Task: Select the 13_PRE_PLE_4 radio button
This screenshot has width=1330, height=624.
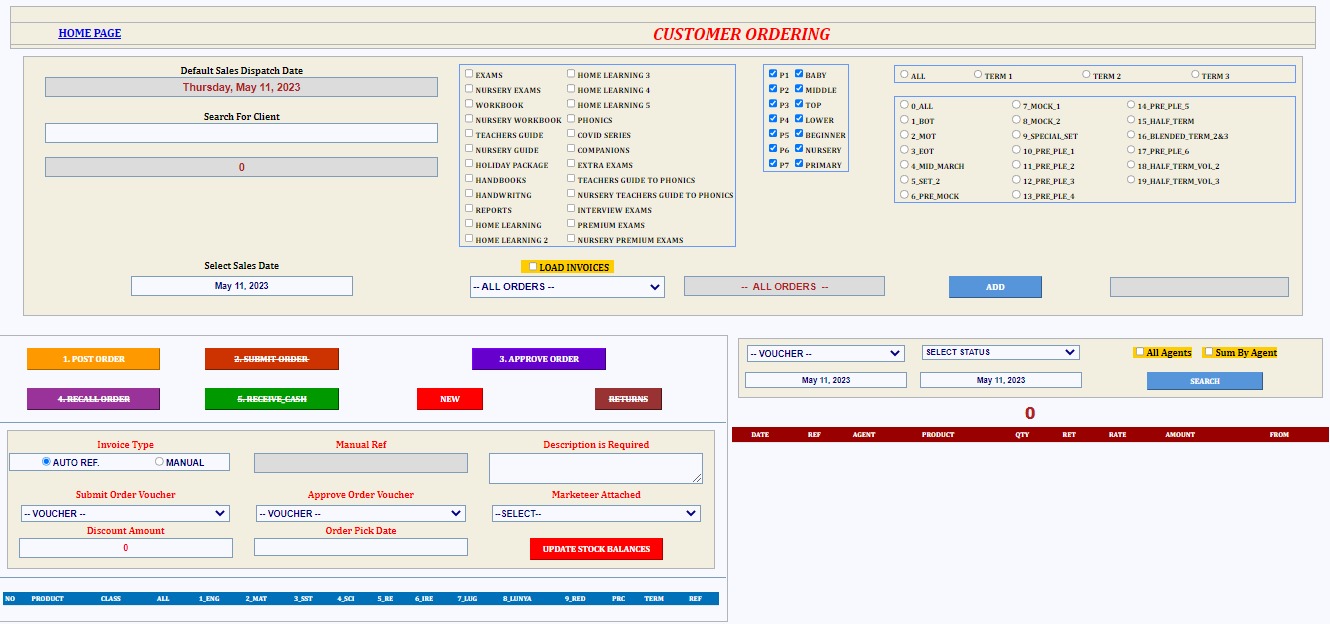Action: coord(1017,195)
